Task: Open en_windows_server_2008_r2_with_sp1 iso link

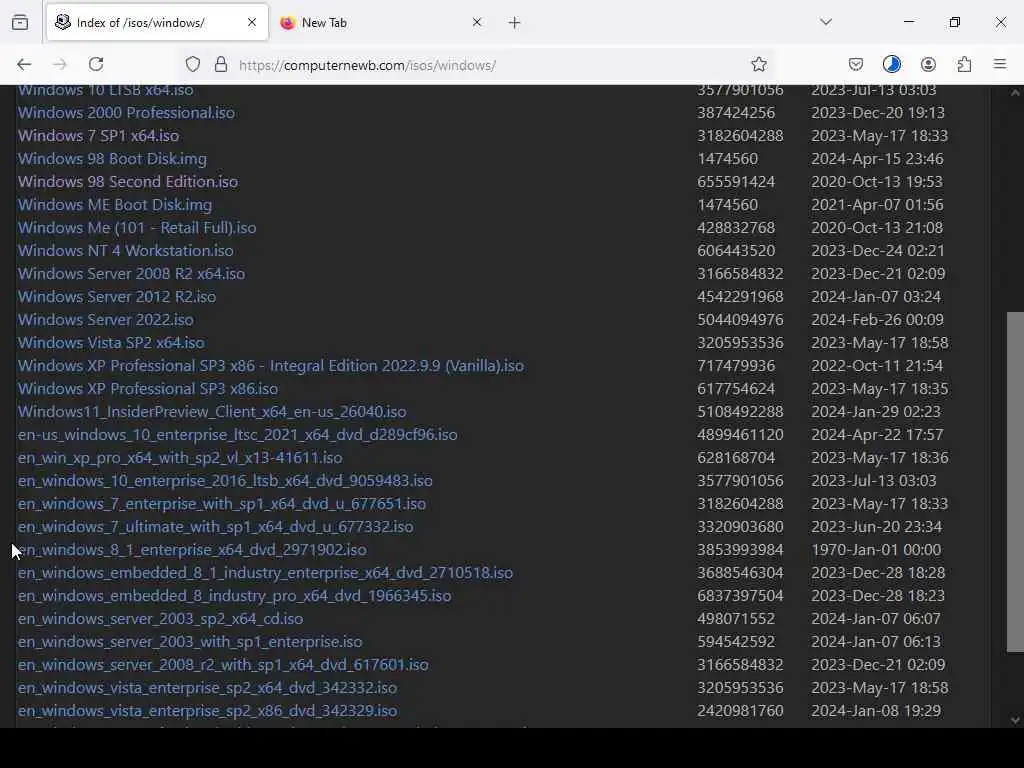Action: pos(223,664)
